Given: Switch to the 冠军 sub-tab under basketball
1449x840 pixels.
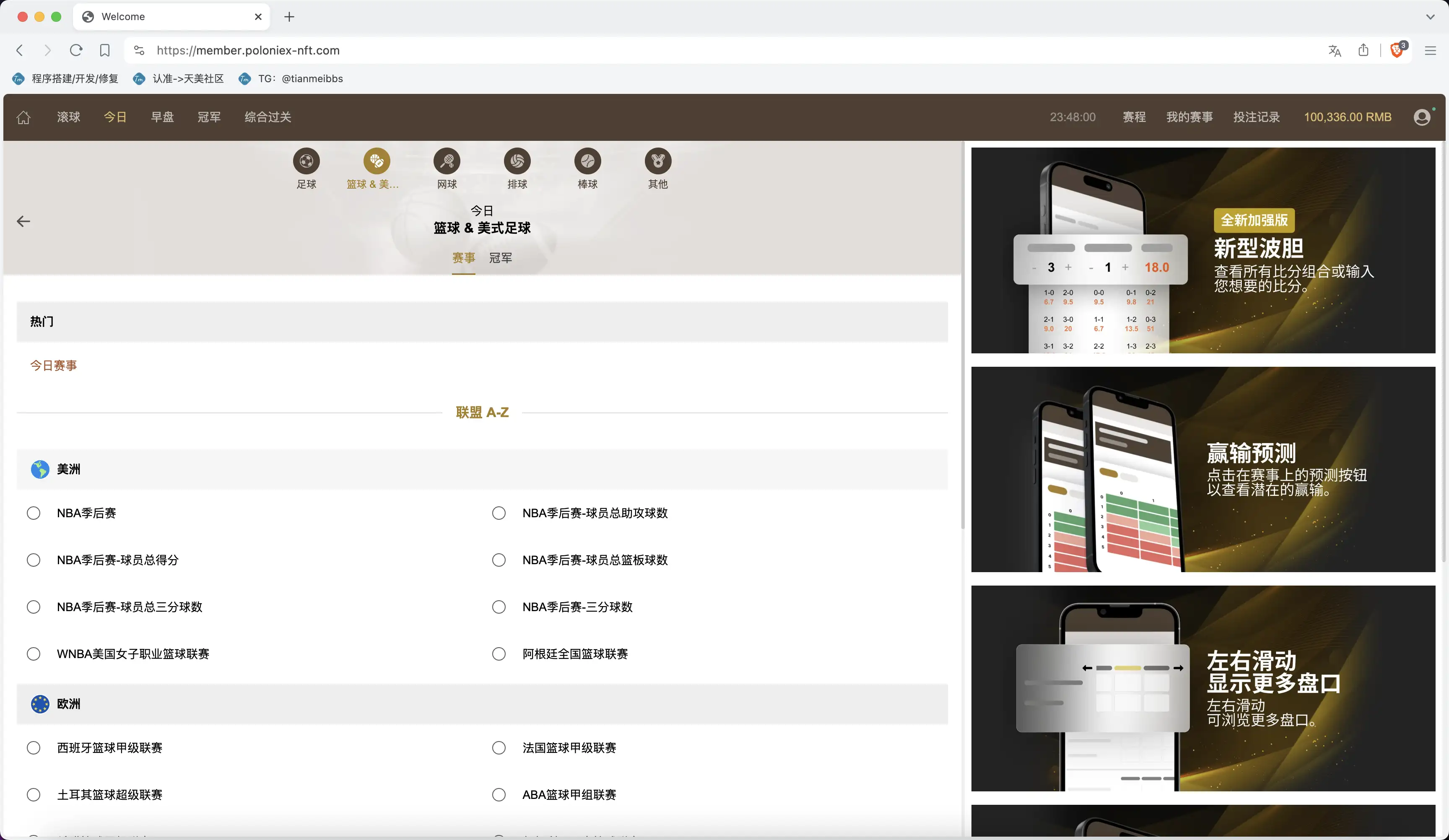Looking at the screenshot, I should 500,258.
